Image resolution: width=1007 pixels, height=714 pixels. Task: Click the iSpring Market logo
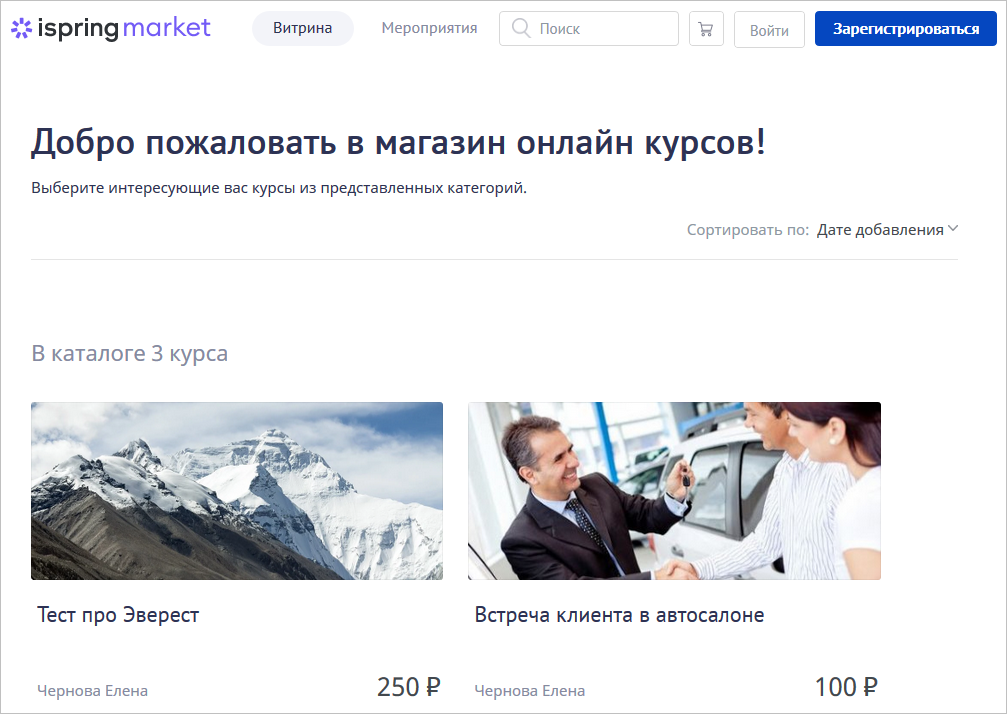tap(111, 28)
